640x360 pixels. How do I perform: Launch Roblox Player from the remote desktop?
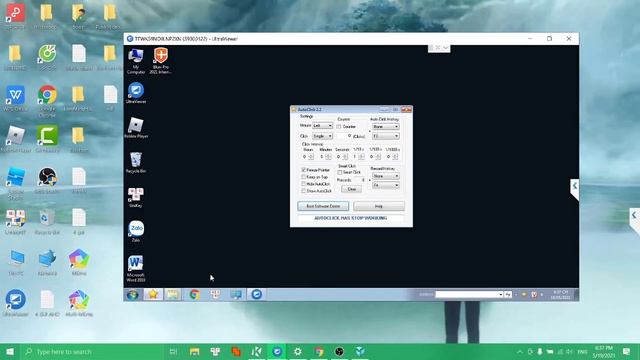coord(136,127)
